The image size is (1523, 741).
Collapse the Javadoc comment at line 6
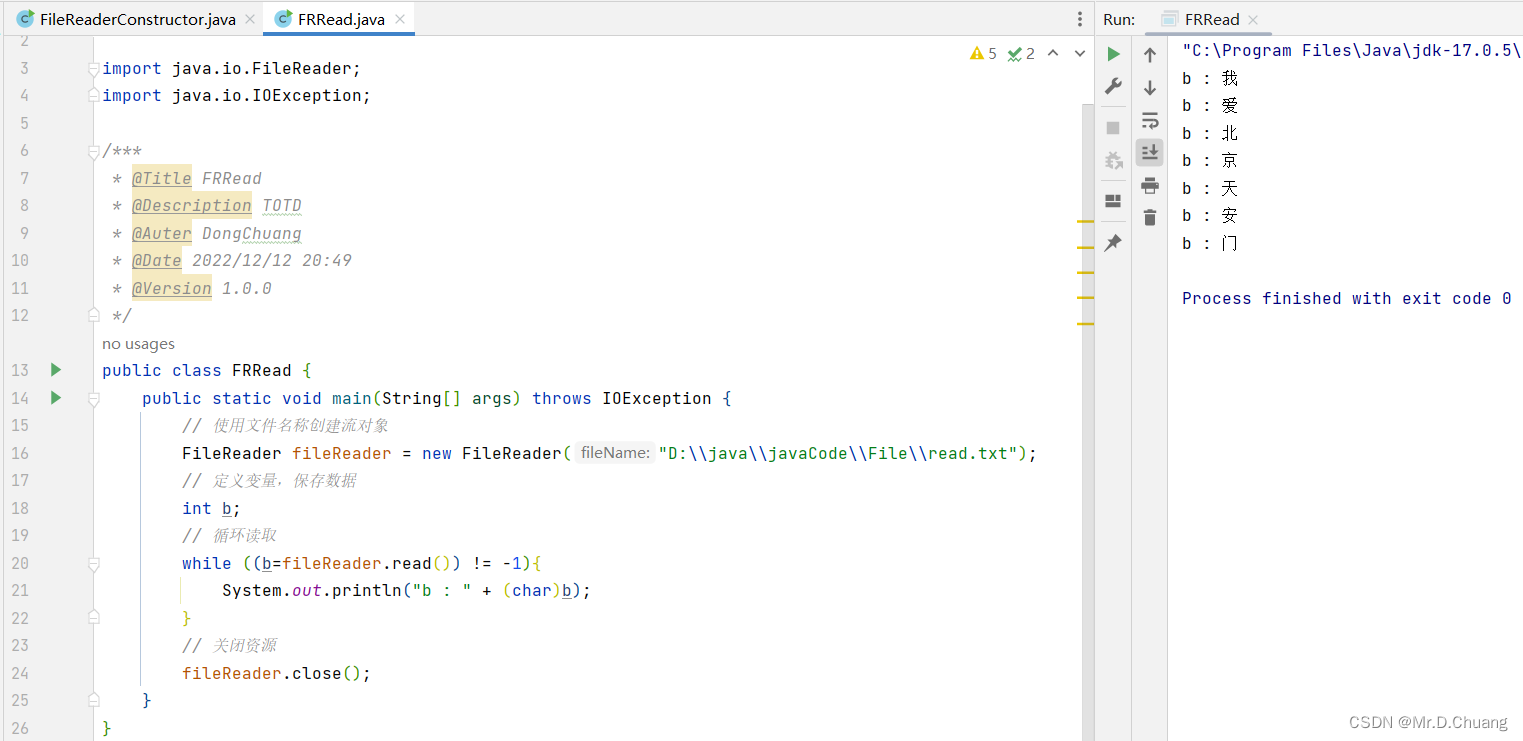tap(93, 151)
